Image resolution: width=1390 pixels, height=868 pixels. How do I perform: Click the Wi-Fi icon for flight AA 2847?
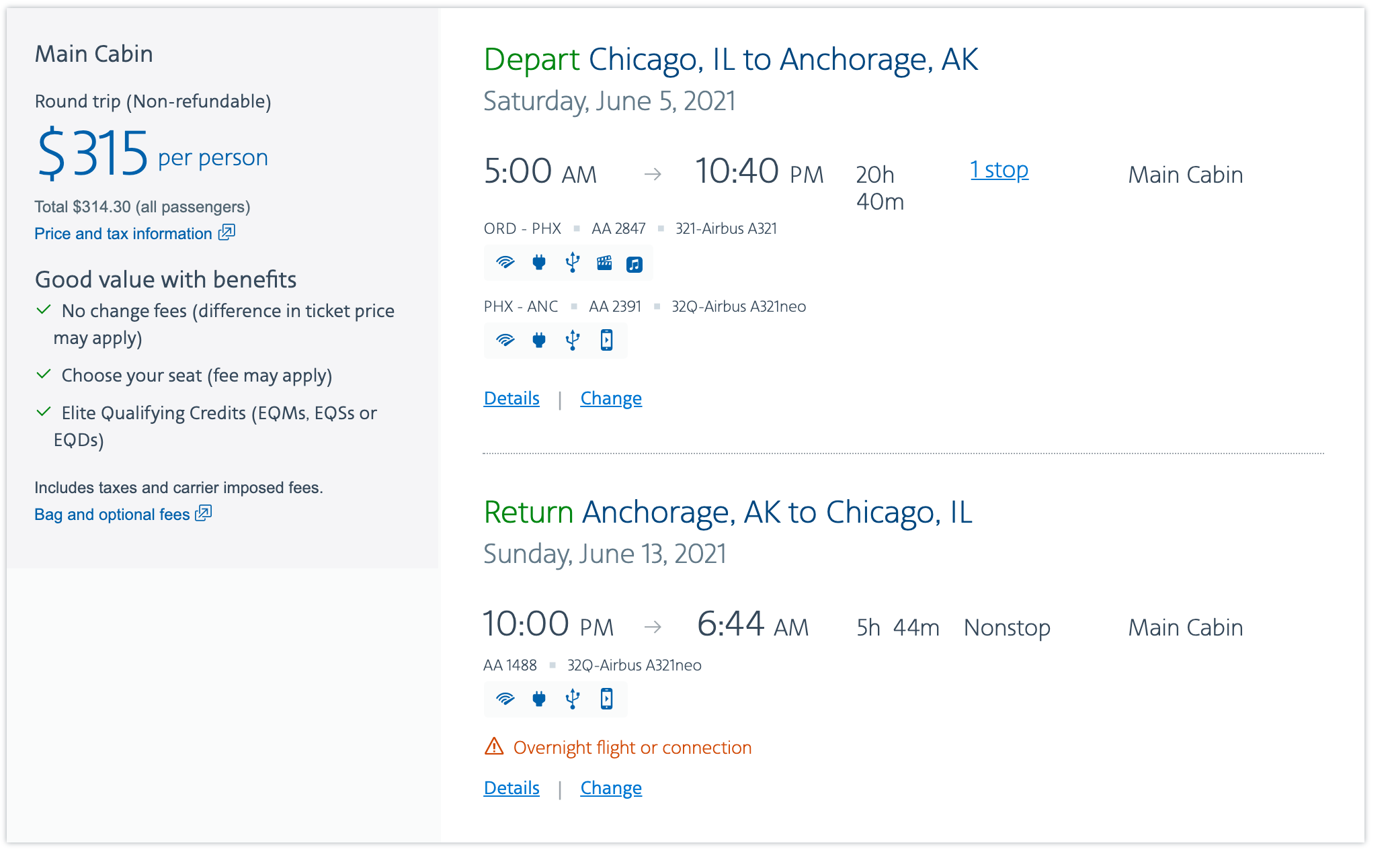[x=505, y=262]
